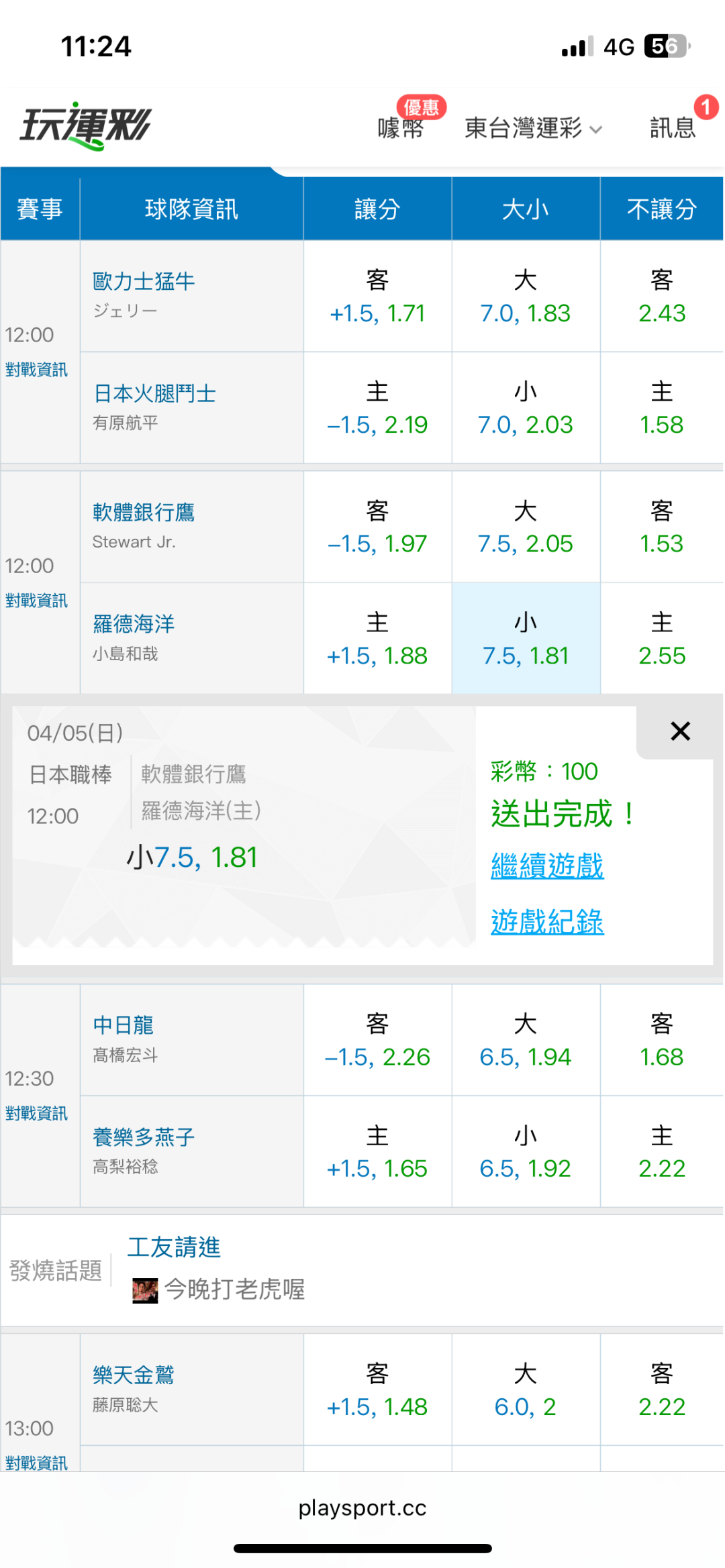Expand the 東台灣運彩 dropdown
This screenshot has width=725, height=1568.
(533, 127)
